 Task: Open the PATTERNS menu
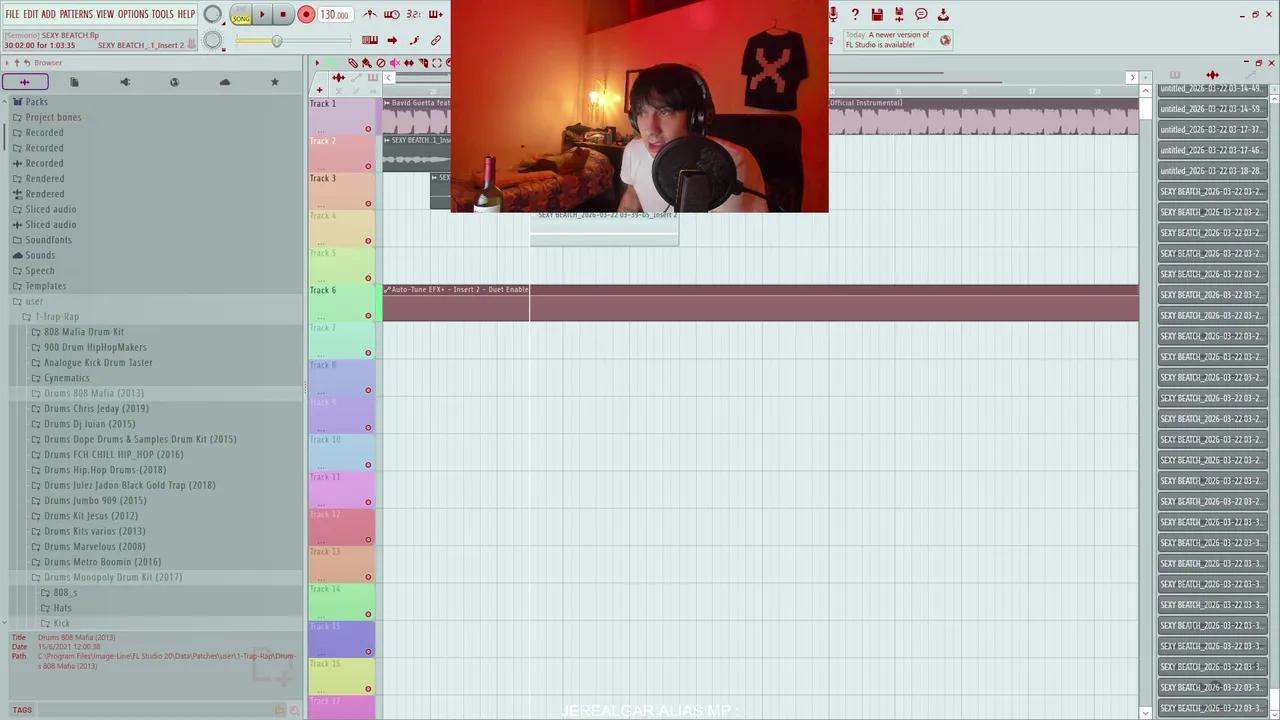pos(76,14)
